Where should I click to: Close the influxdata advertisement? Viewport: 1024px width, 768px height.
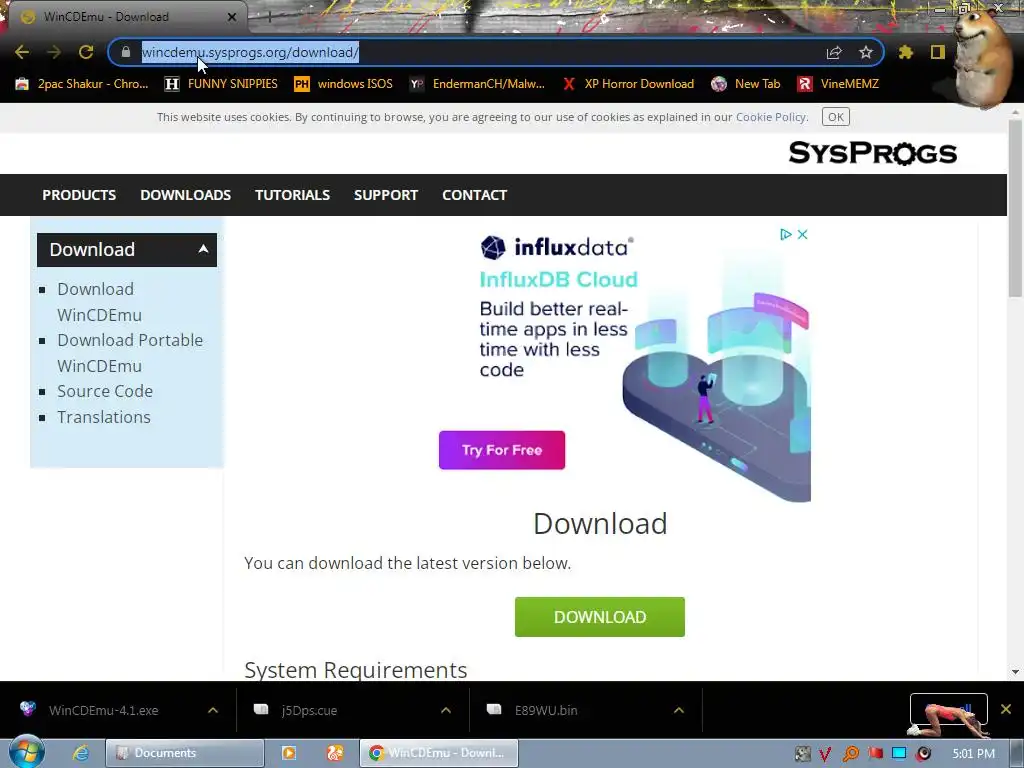pyautogui.click(x=803, y=234)
